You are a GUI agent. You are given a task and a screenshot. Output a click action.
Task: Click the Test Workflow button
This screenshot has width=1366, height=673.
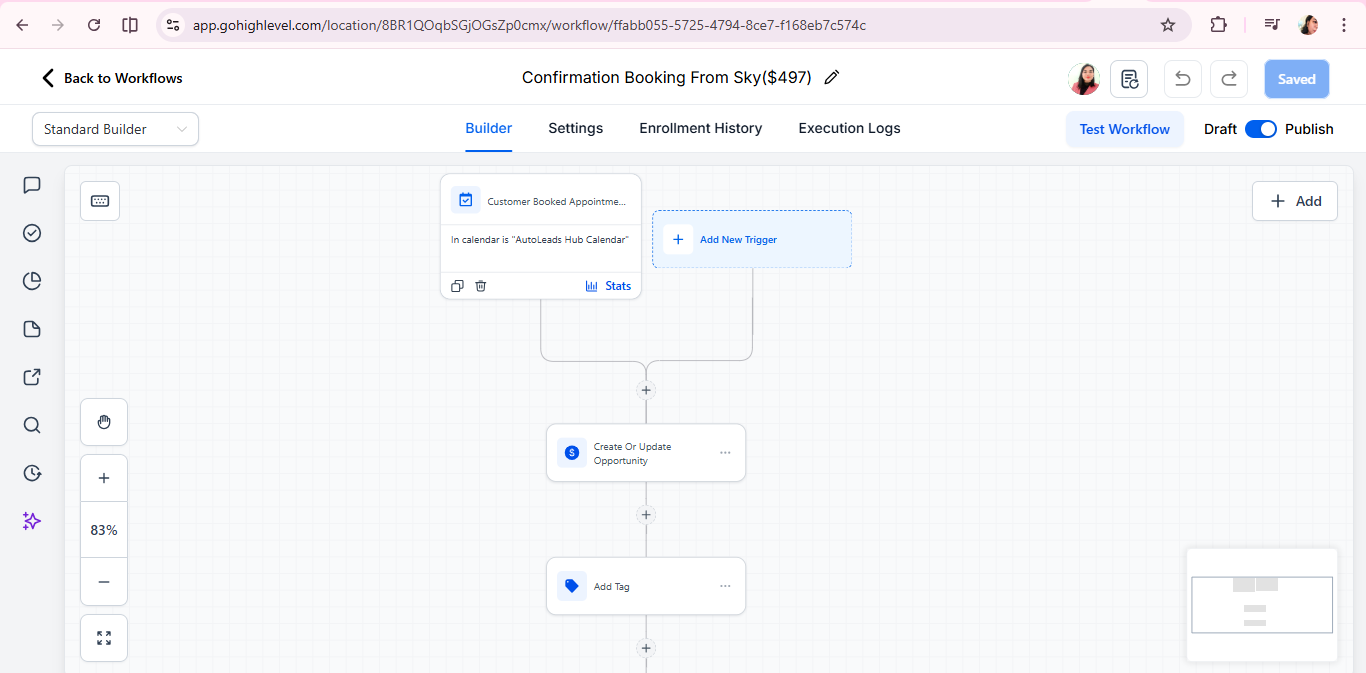(x=1124, y=129)
